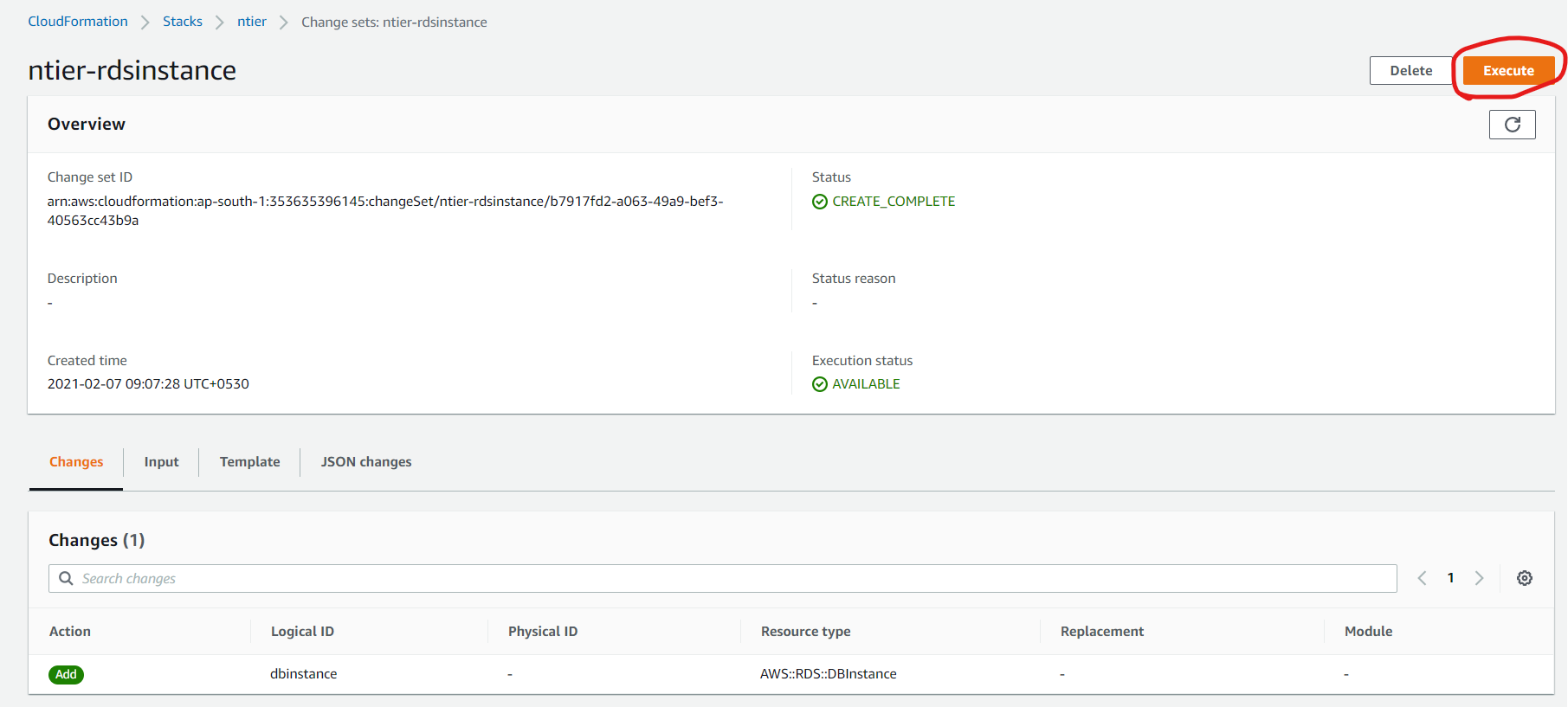
Task: Select the AWS::RDS::DBInstance resource type cell
Action: click(x=829, y=674)
